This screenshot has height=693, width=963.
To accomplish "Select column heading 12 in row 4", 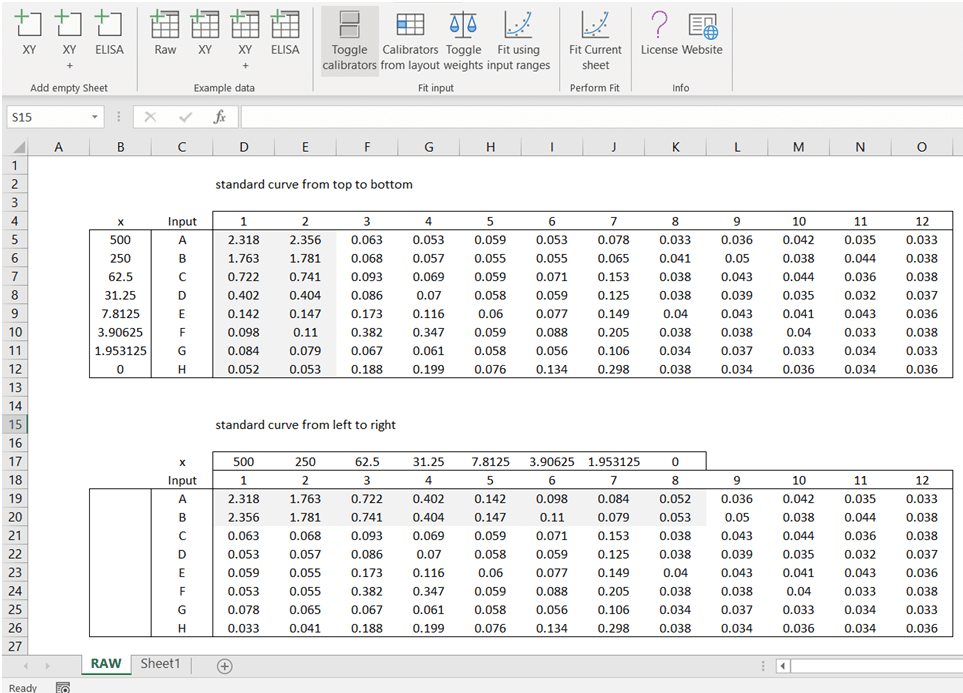I will coord(922,221).
